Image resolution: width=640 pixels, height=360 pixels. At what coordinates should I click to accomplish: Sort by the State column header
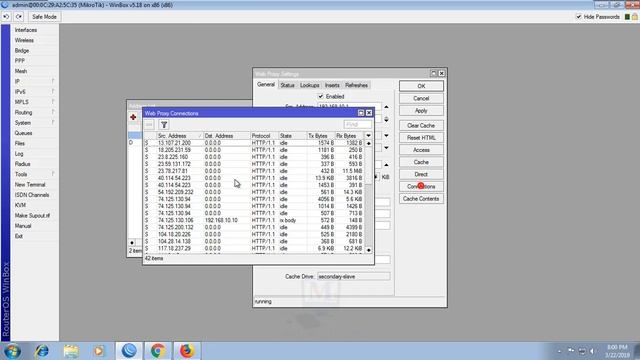292,136
